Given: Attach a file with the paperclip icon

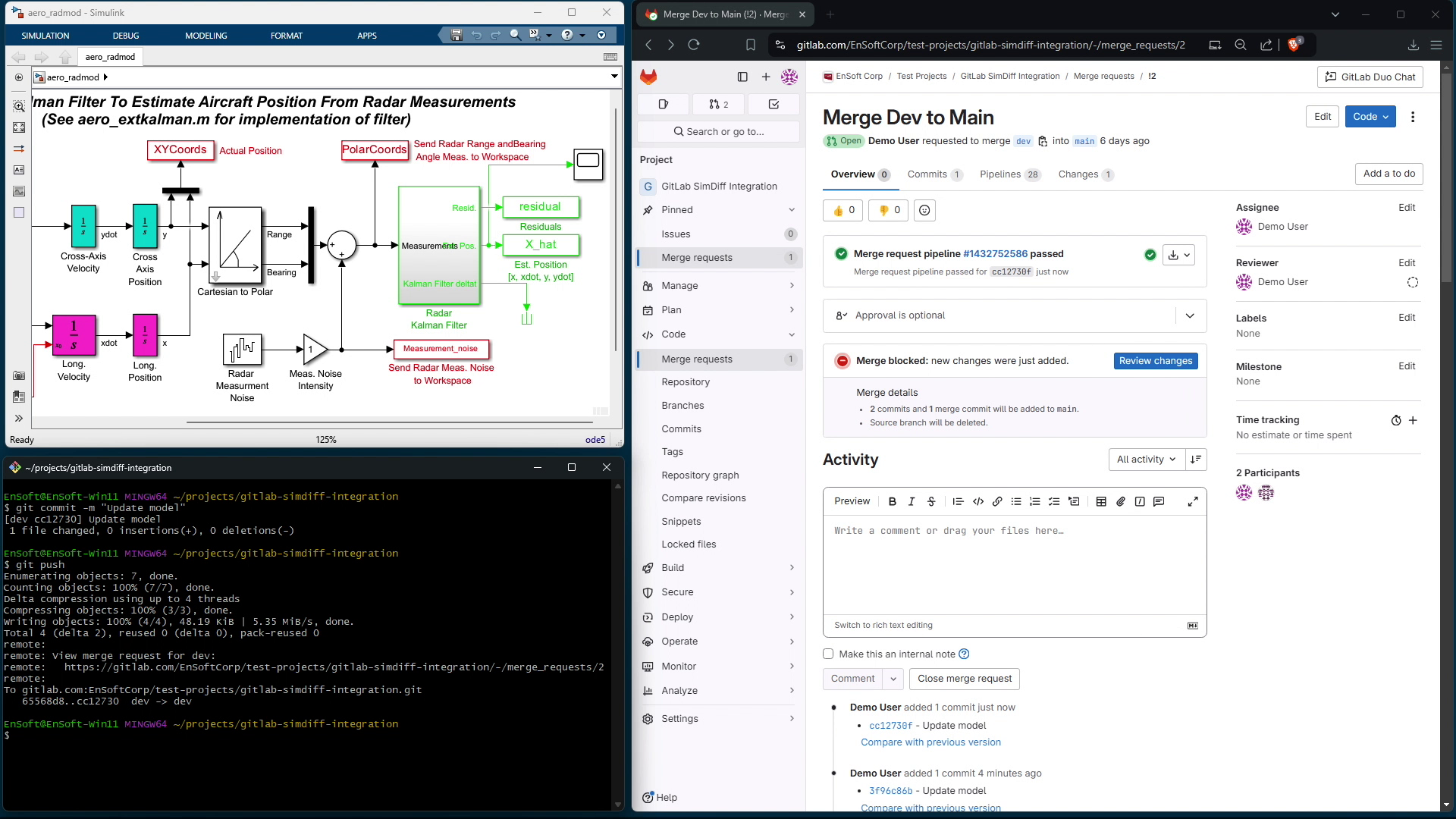Looking at the screenshot, I should click(1121, 501).
